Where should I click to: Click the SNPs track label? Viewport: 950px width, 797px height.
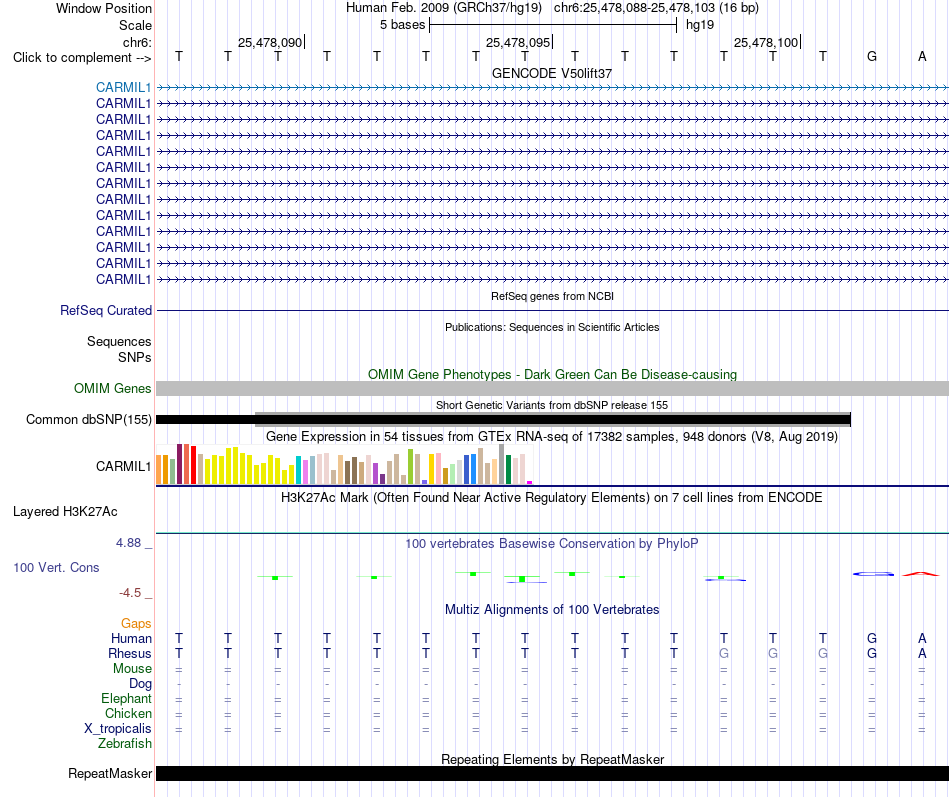(135, 358)
